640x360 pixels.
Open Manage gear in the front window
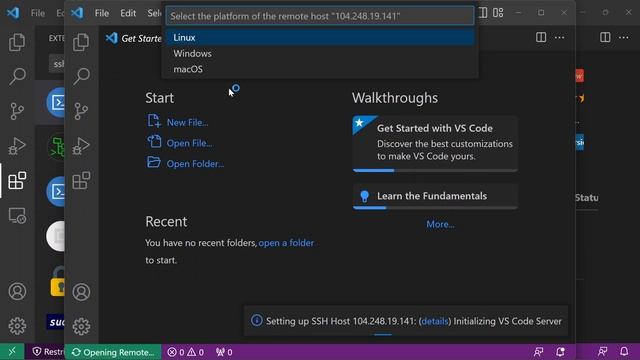click(81, 326)
